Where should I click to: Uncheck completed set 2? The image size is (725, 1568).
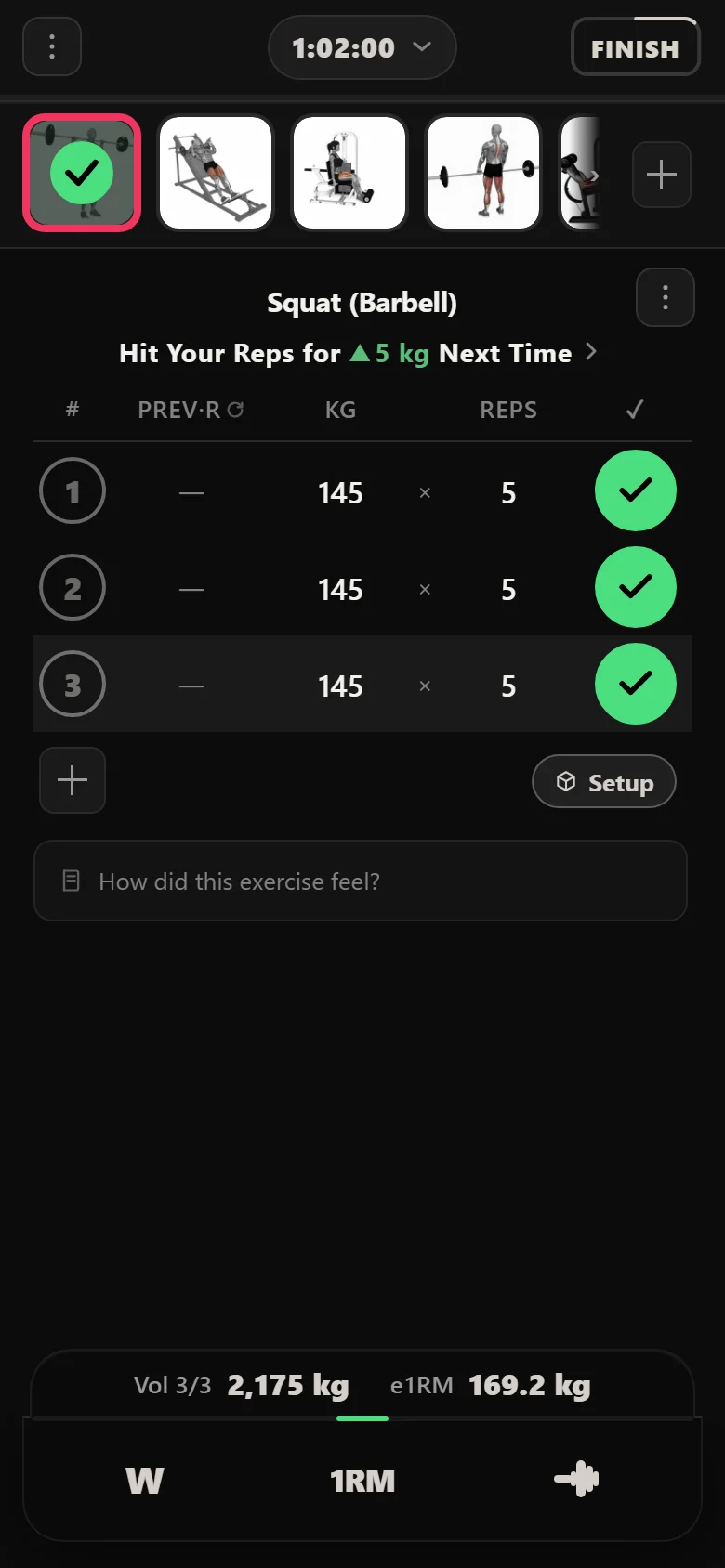tap(636, 587)
